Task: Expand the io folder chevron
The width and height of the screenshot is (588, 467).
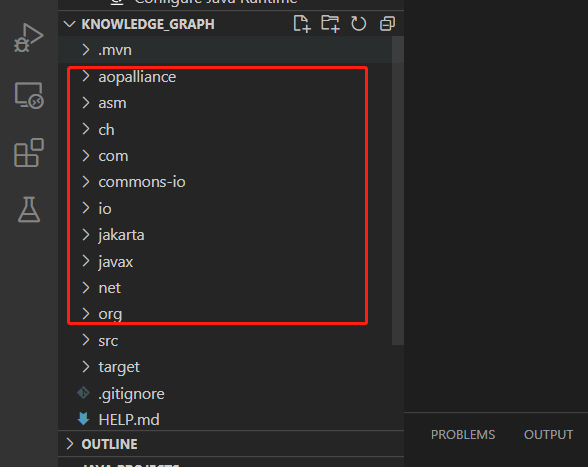Action: [x=86, y=208]
